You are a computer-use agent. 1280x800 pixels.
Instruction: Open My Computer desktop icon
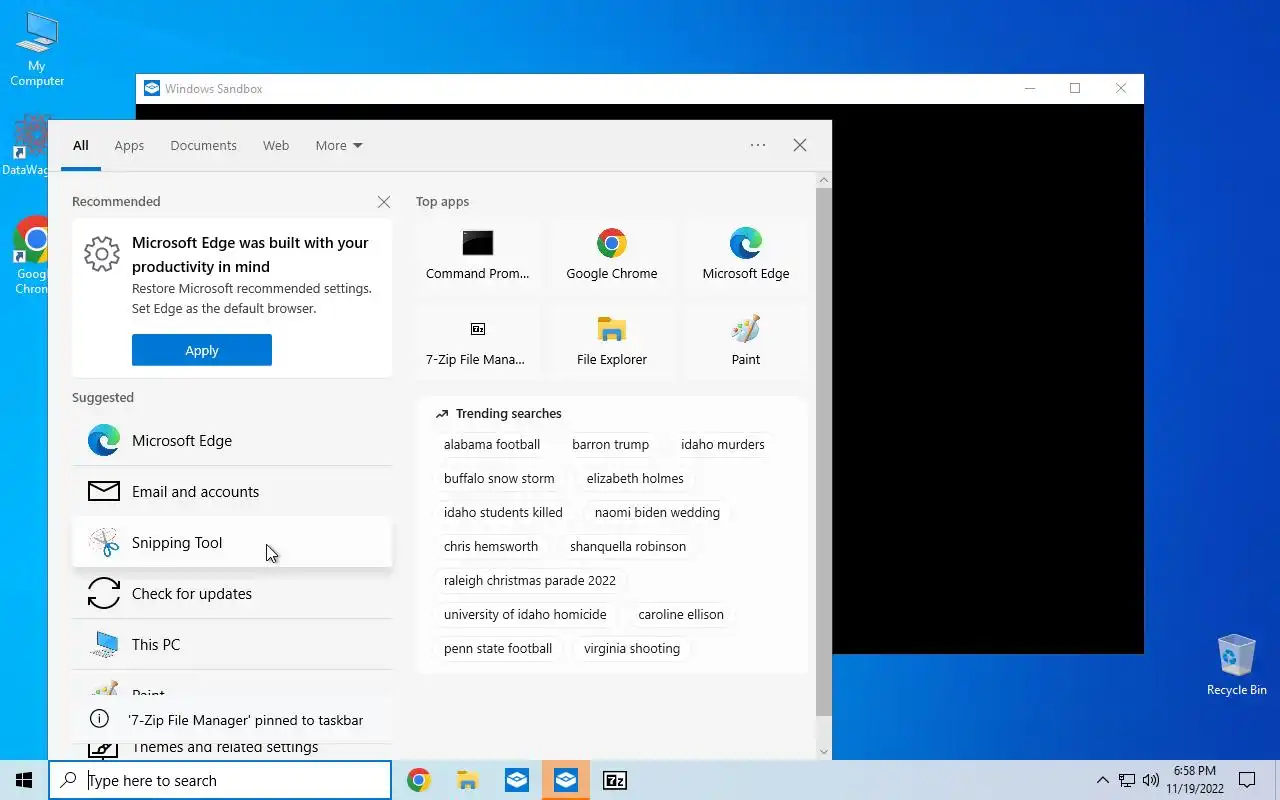click(37, 50)
